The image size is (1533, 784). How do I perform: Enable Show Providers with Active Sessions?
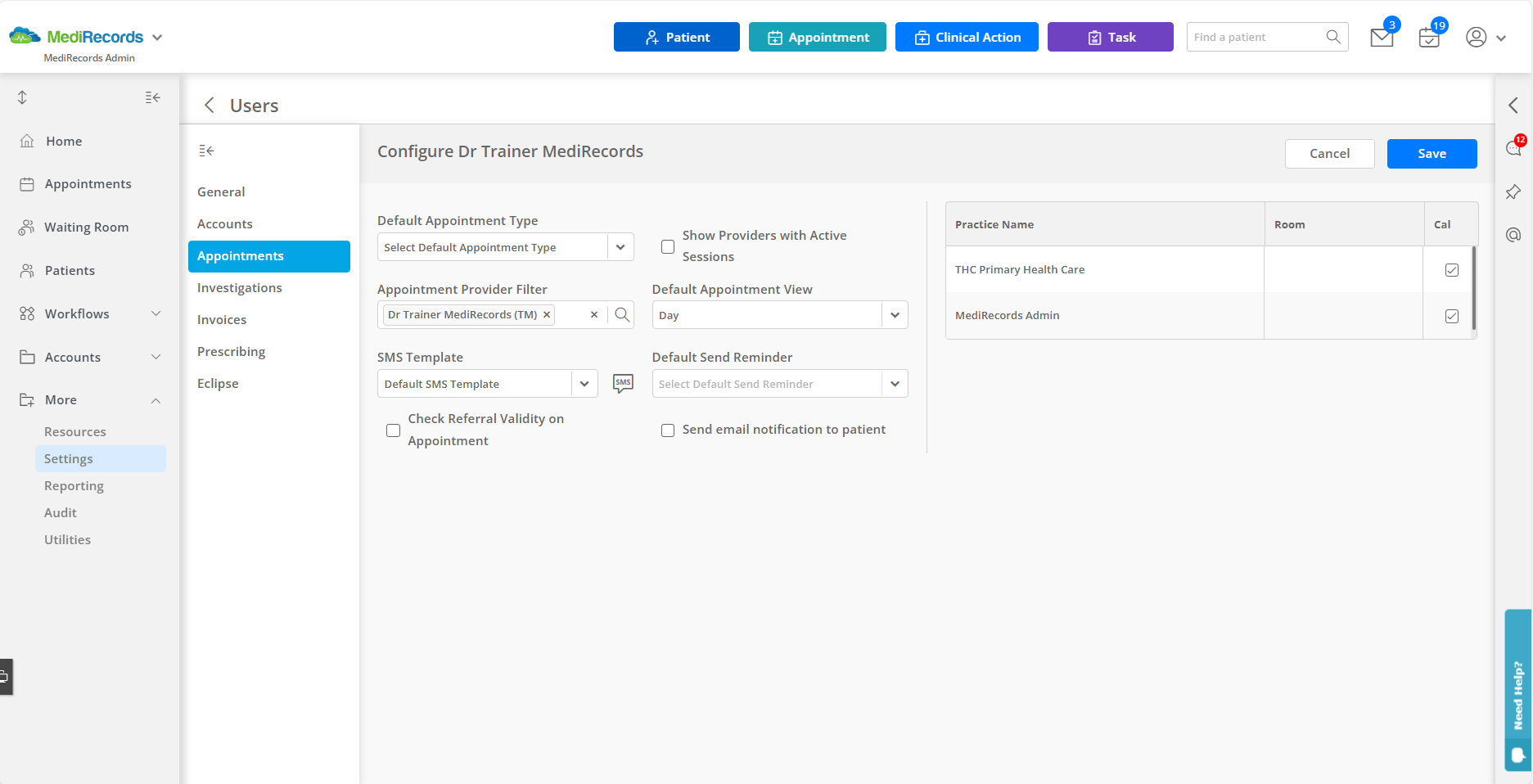pyautogui.click(x=668, y=246)
